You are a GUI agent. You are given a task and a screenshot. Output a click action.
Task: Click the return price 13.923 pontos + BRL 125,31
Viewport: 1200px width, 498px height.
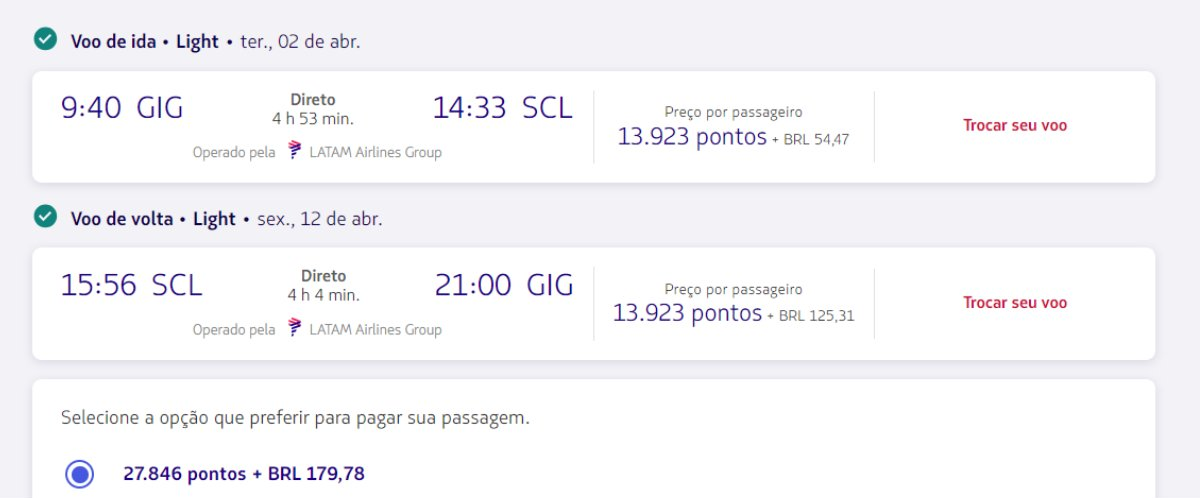[733, 314]
